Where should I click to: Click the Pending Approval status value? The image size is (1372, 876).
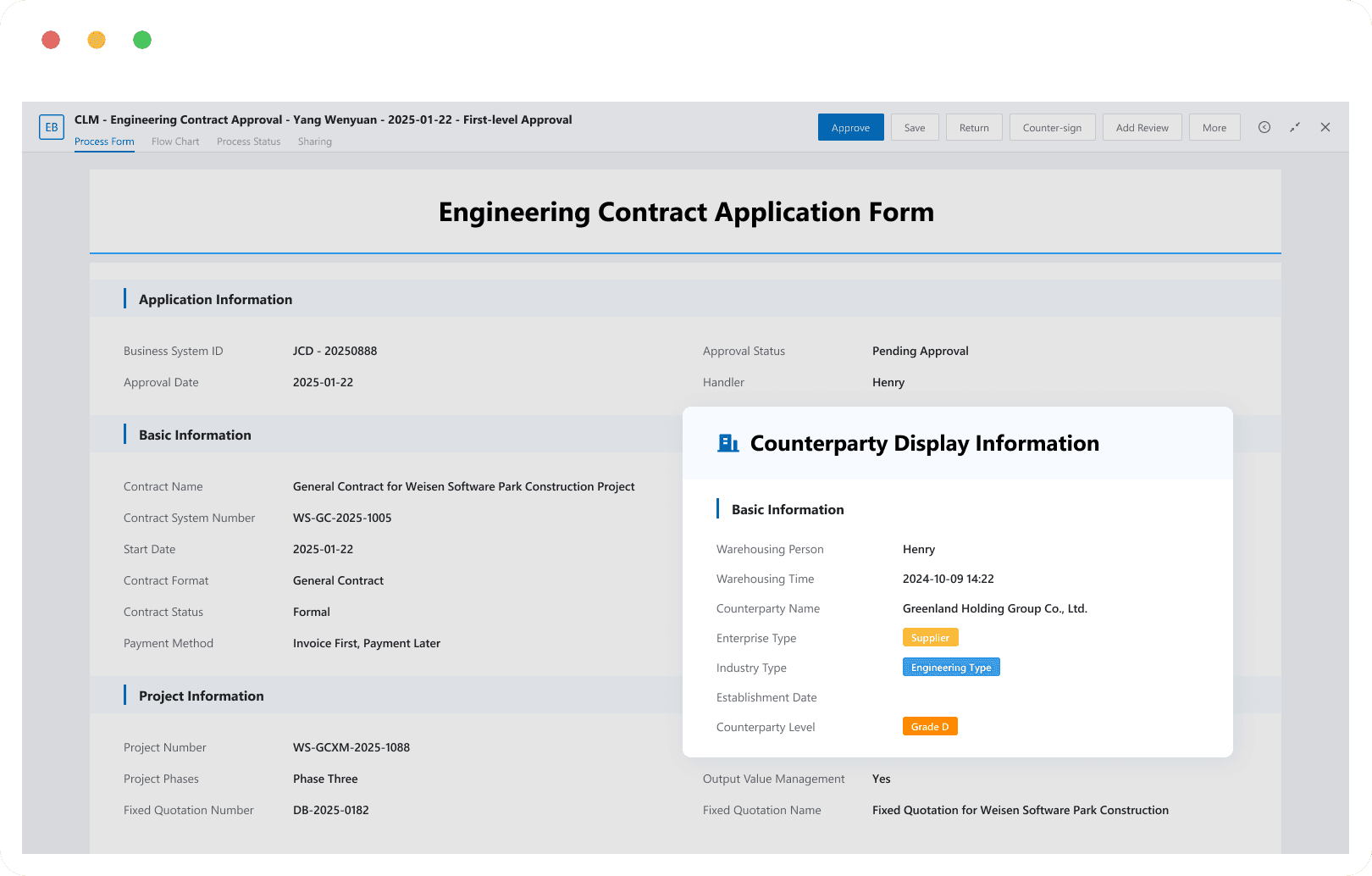921,351
